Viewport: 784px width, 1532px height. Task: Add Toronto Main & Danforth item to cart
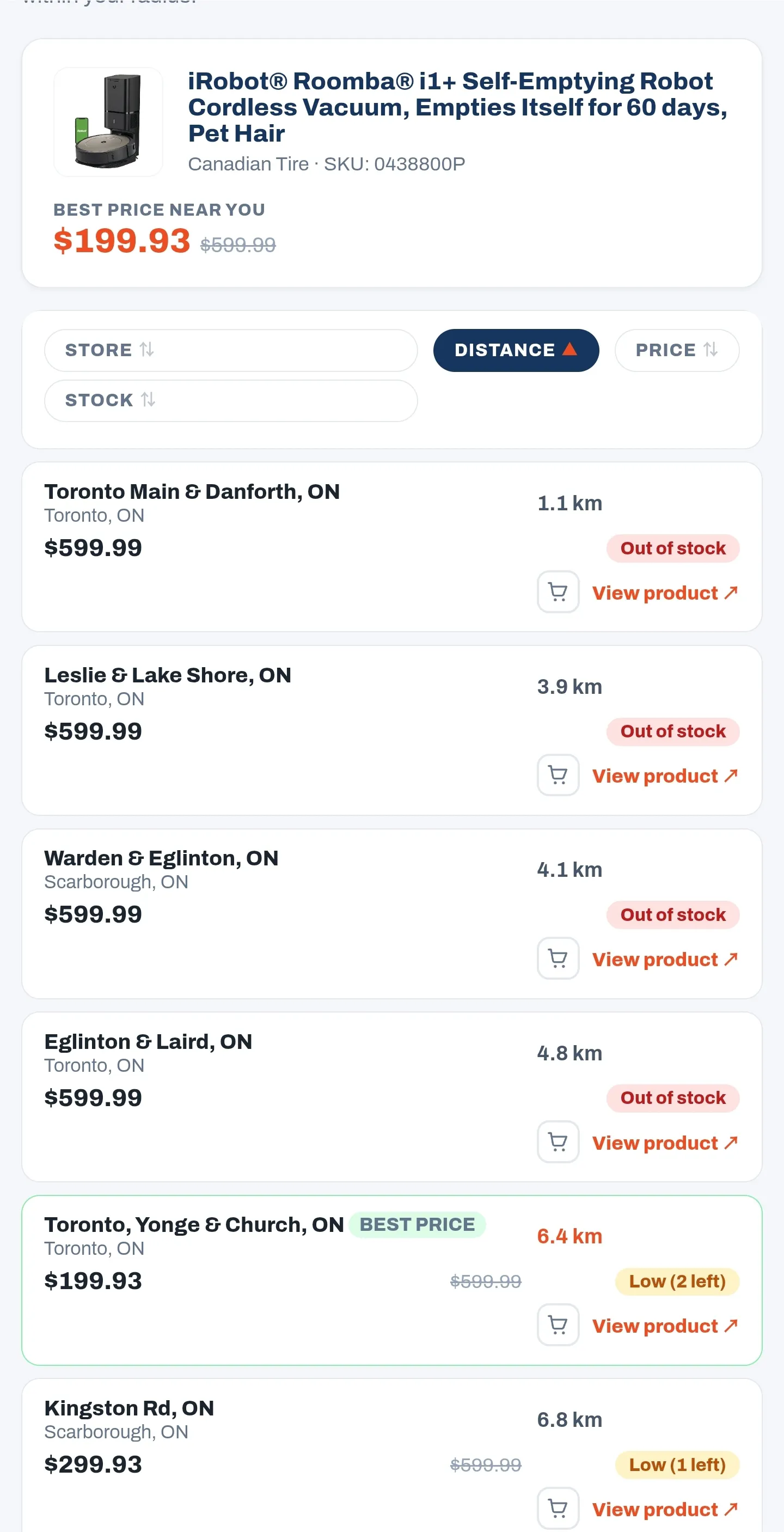coord(558,592)
